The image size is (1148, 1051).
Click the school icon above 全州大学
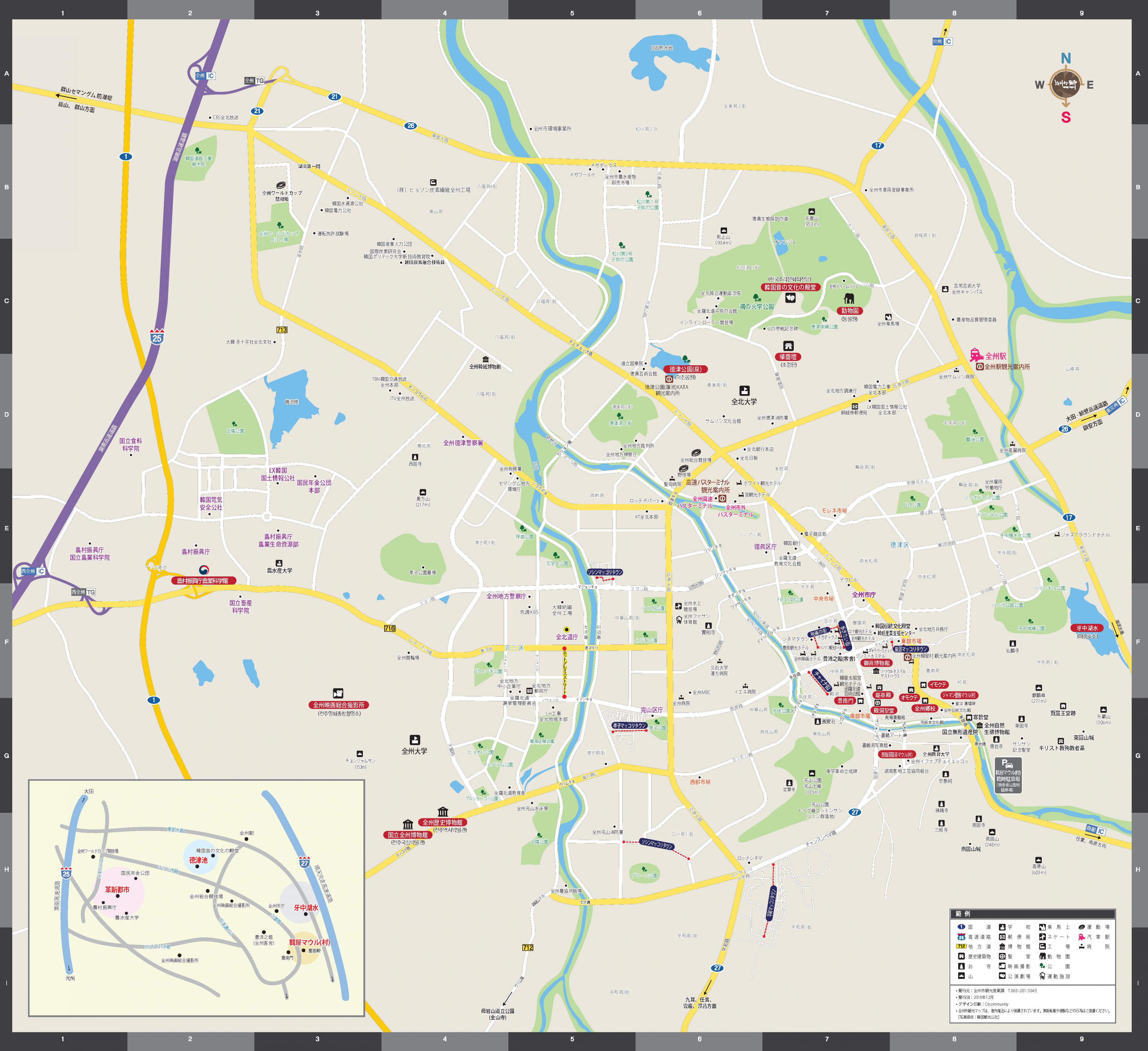click(415, 740)
